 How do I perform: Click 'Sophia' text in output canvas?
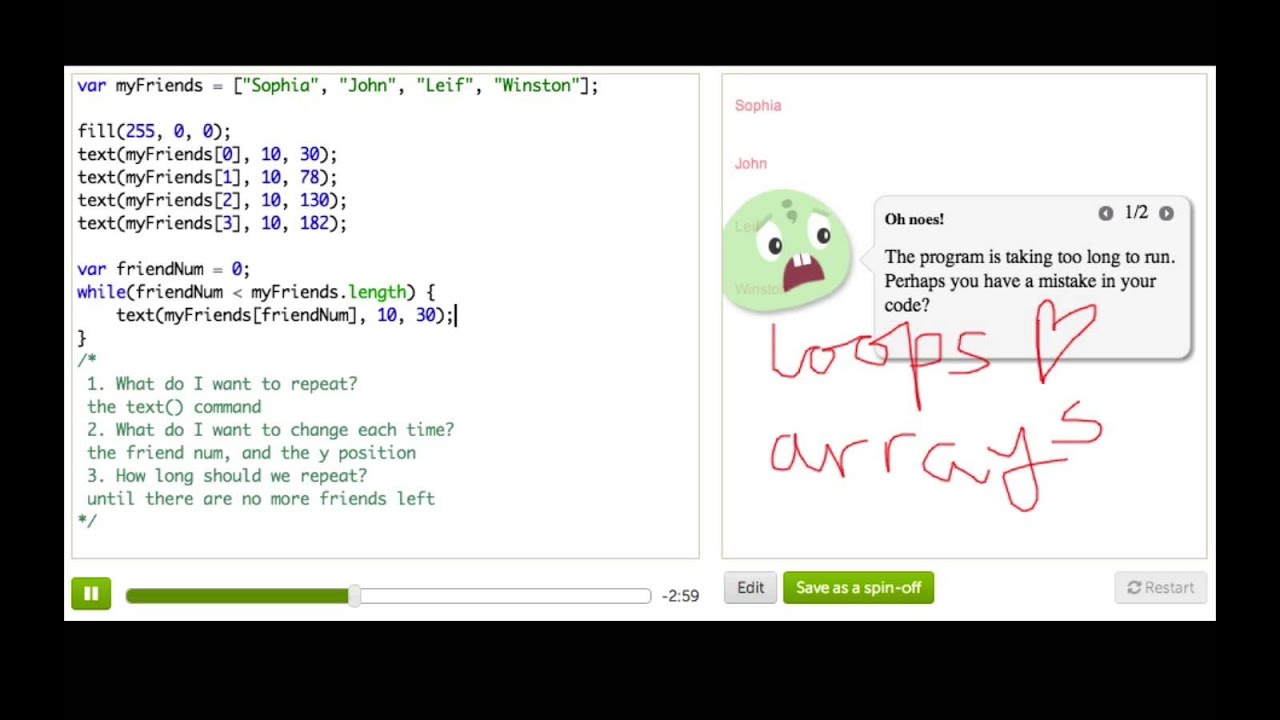pos(758,105)
